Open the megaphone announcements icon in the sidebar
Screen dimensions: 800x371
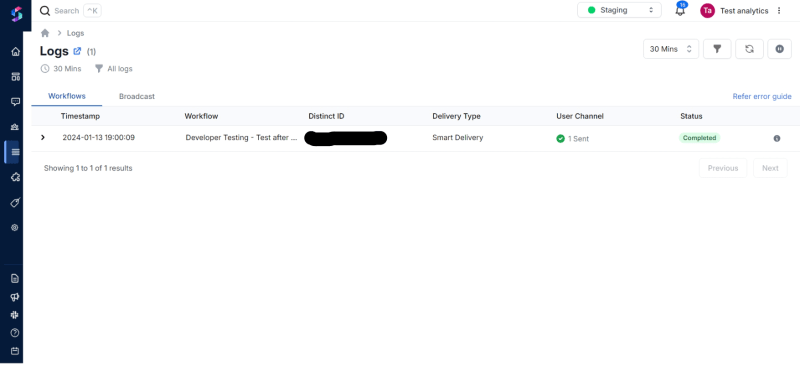pyautogui.click(x=15, y=297)
